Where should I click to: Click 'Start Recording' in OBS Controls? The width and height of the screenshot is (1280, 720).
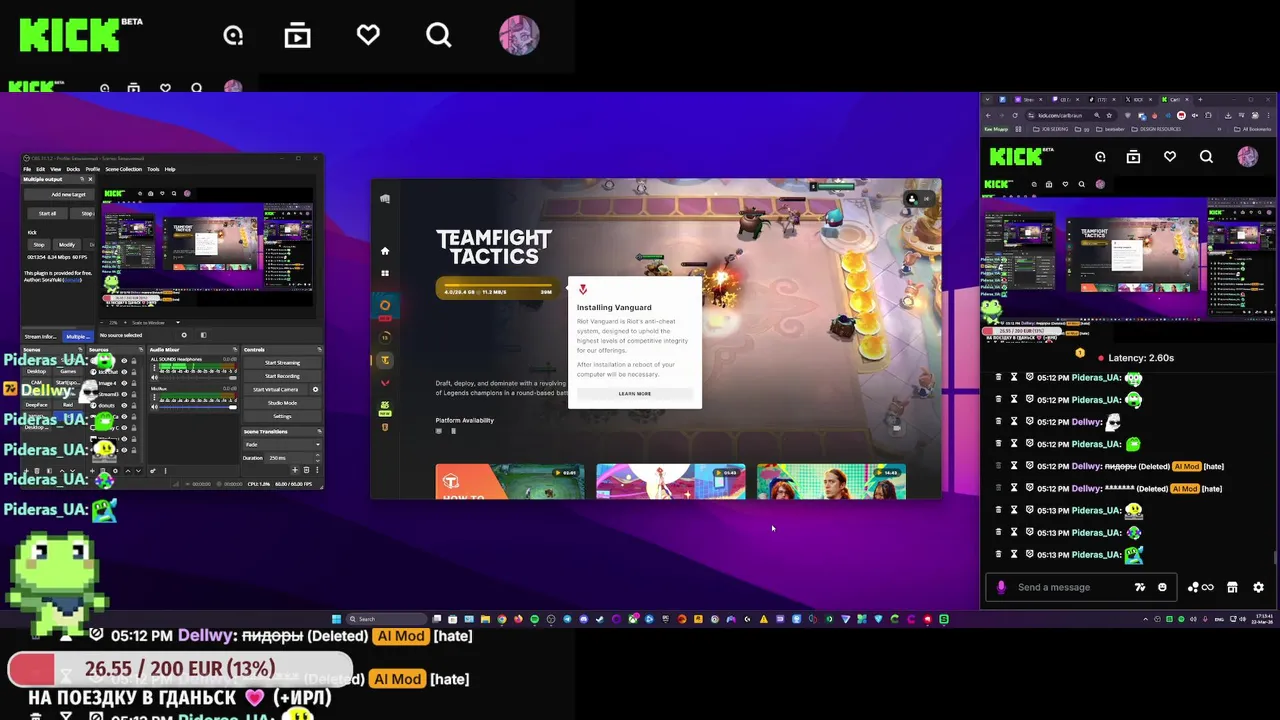282,376
